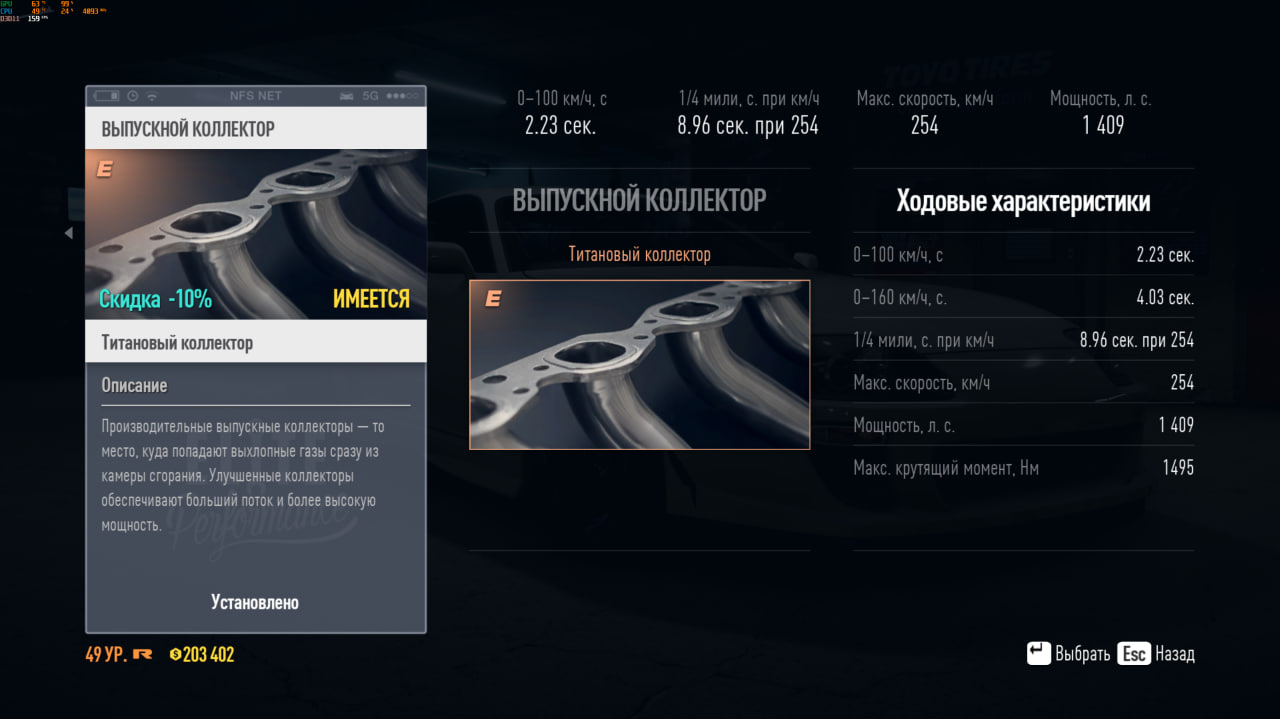This screenshot has height=719, width=1280.
Task: Click the top 2.23 сек. acceleration stat
Action: [561, 125]
